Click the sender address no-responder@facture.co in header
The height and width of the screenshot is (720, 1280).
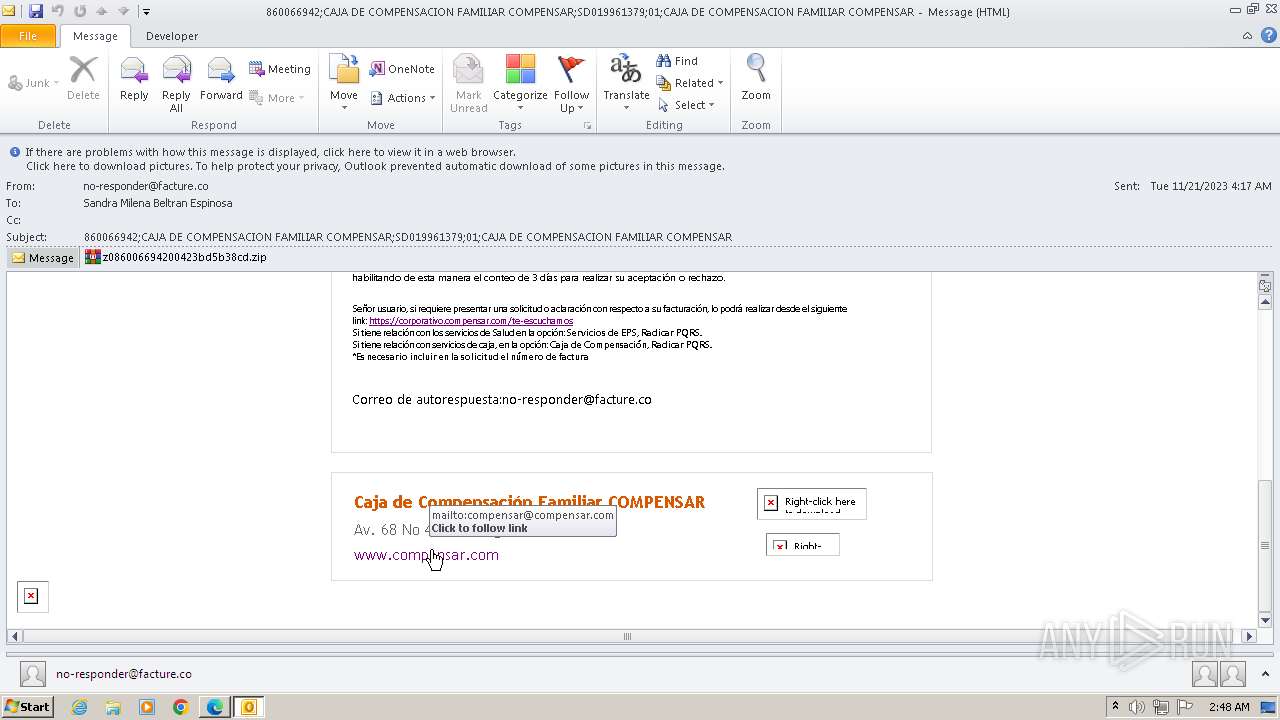(146, 186)
